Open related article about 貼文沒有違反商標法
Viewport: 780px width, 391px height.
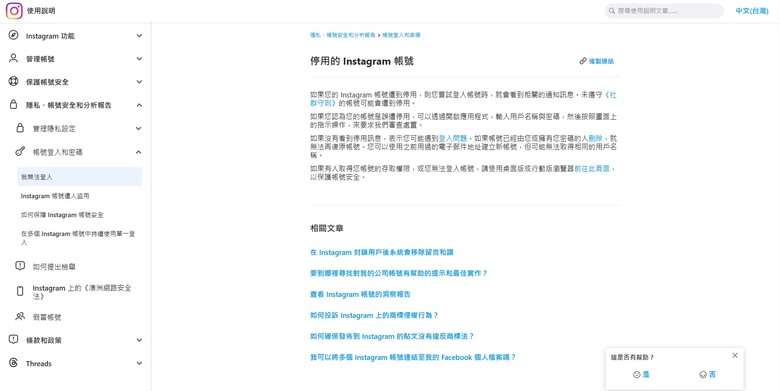(392, 336)
